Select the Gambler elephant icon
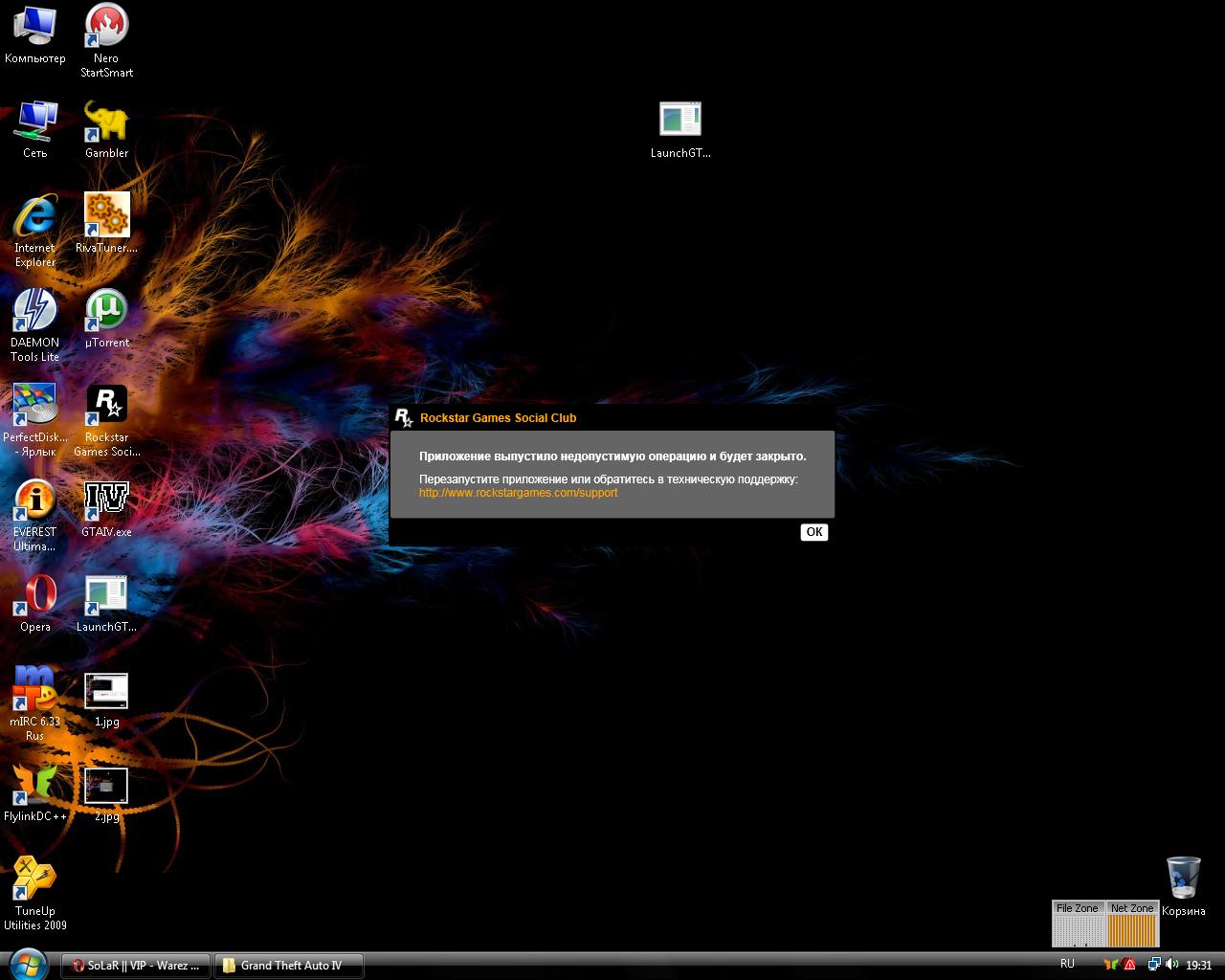Image resolution: width=1225 pixels, height=980 pixels. click(x=106, y=122)
